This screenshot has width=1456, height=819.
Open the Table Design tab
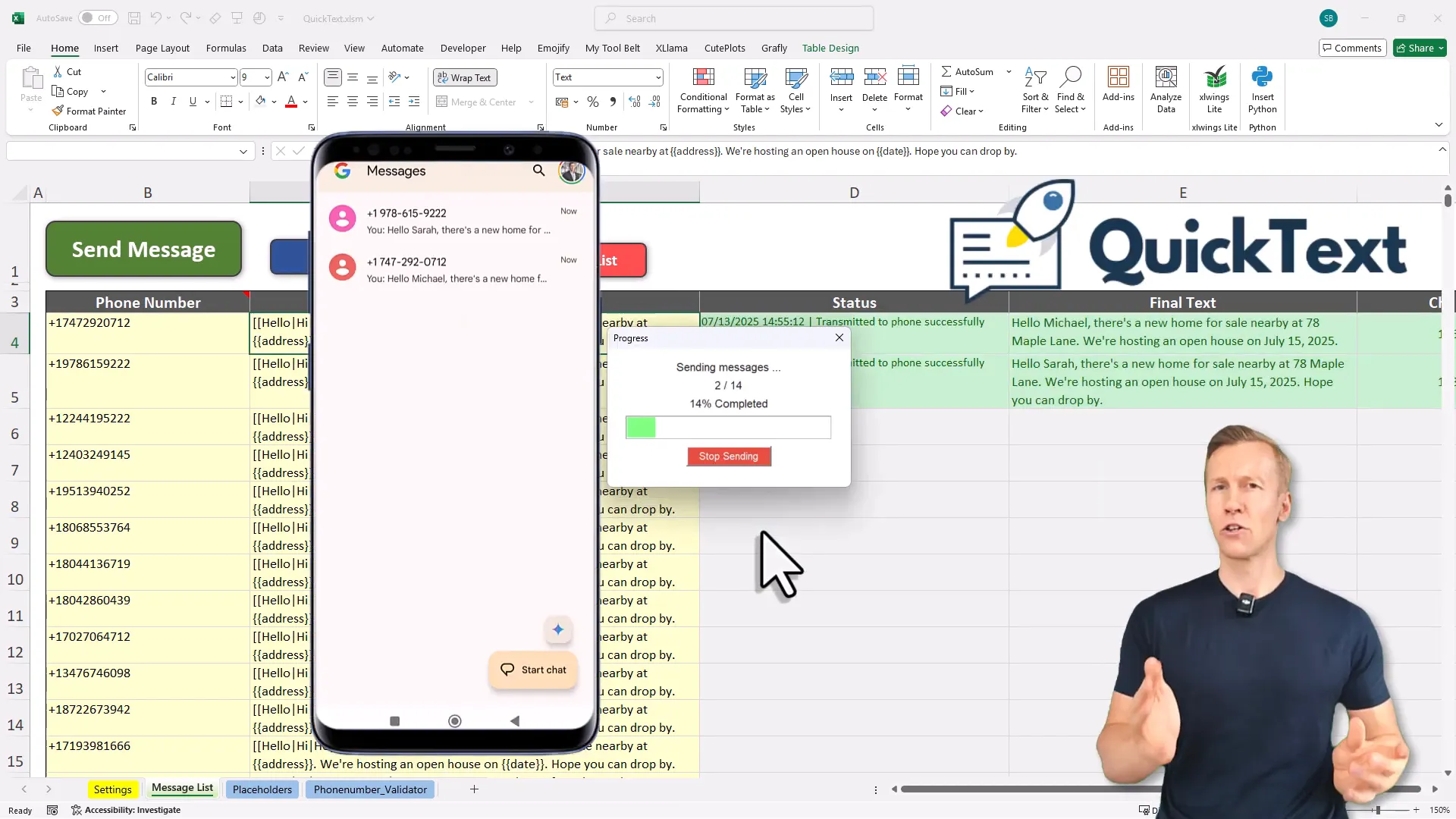click(830, 48)
